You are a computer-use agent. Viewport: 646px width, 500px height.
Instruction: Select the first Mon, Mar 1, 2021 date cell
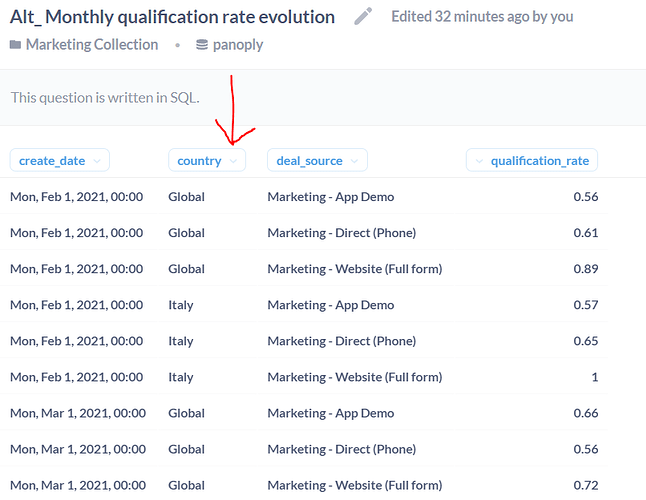78,413
